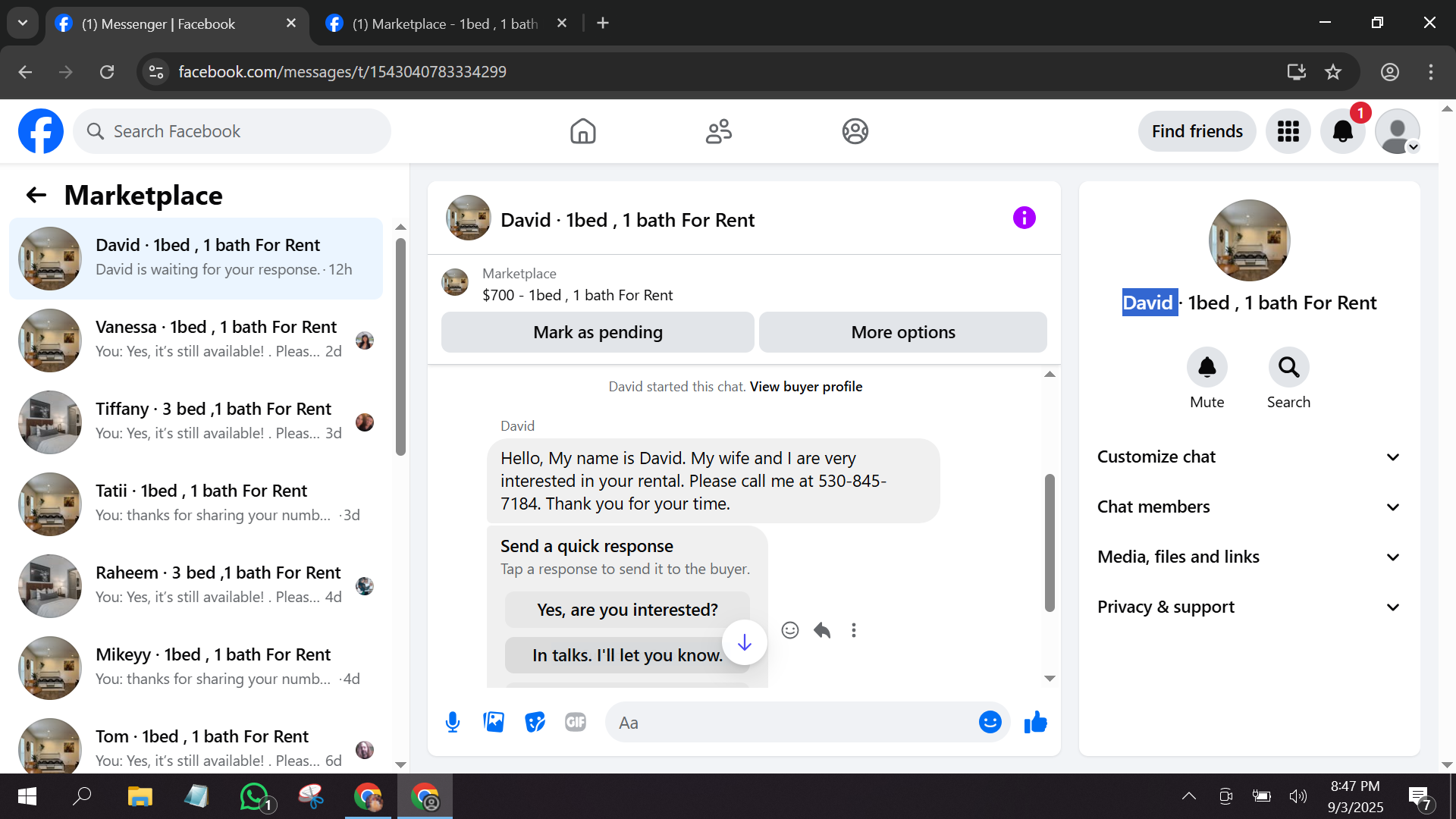Mute this conversation with bell icon
Viewport: 1456px width, 819px height.
pyautogui.click(x=1207, y=368)
